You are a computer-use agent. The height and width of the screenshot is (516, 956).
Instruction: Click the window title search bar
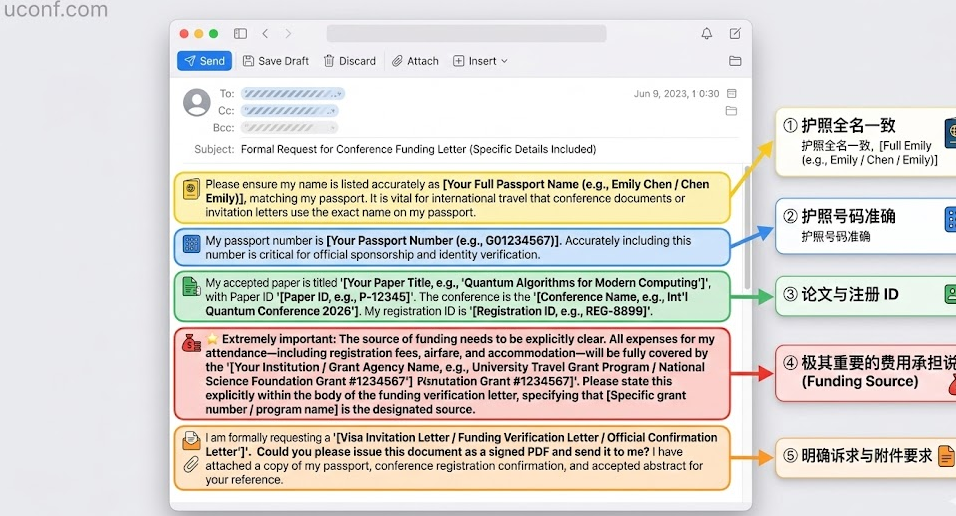(466, 34)
